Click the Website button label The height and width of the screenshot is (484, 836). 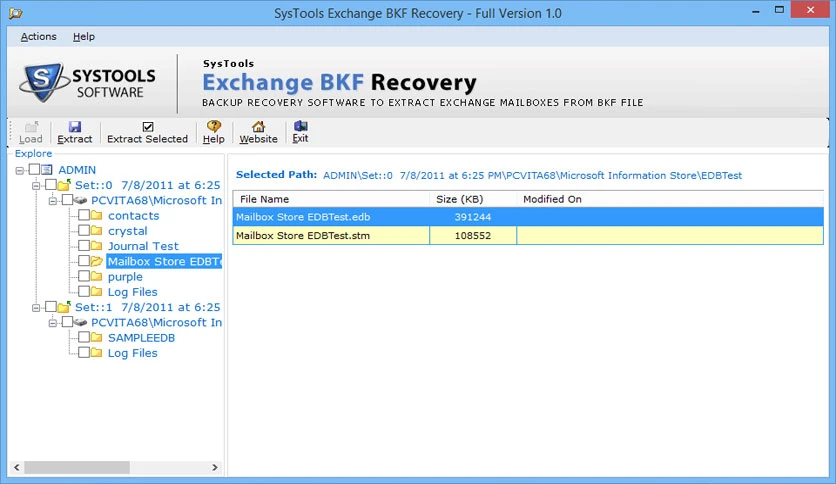tap(259, 139)
